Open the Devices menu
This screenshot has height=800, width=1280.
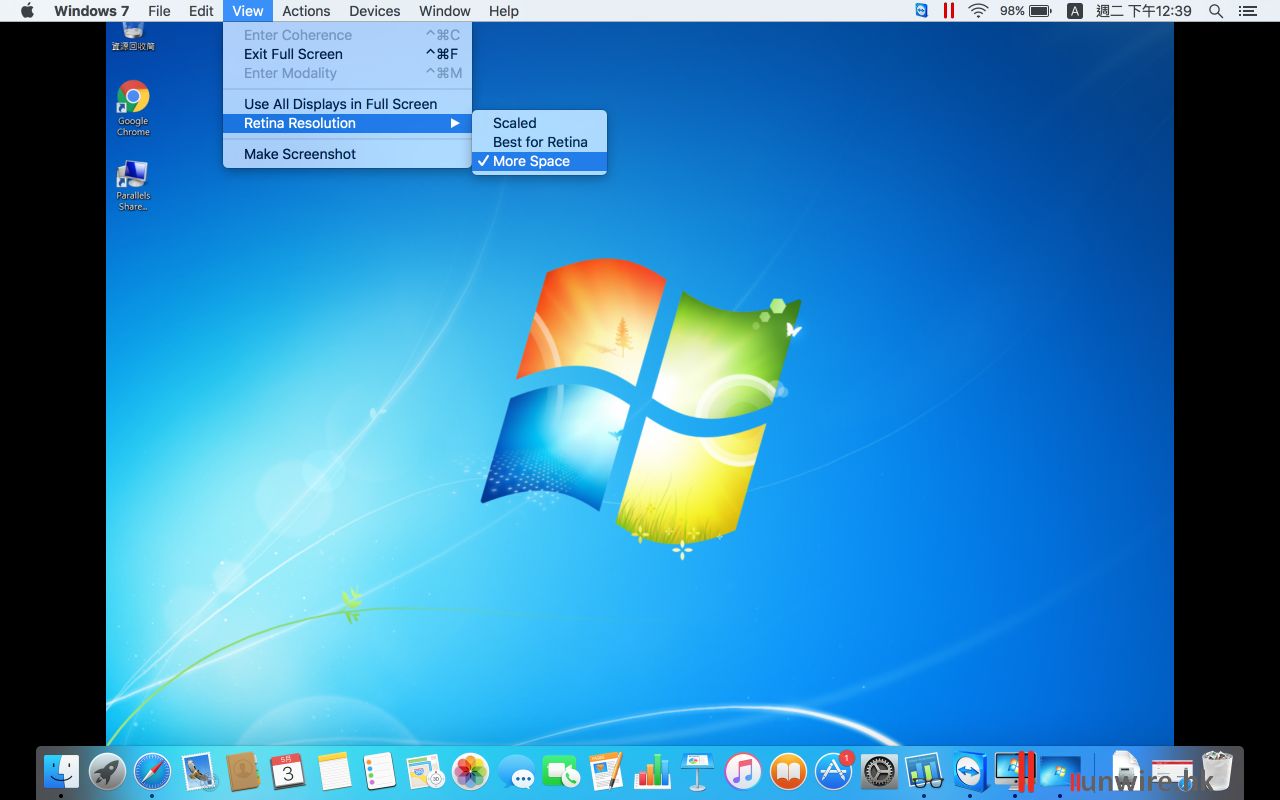tap(375, 11)
